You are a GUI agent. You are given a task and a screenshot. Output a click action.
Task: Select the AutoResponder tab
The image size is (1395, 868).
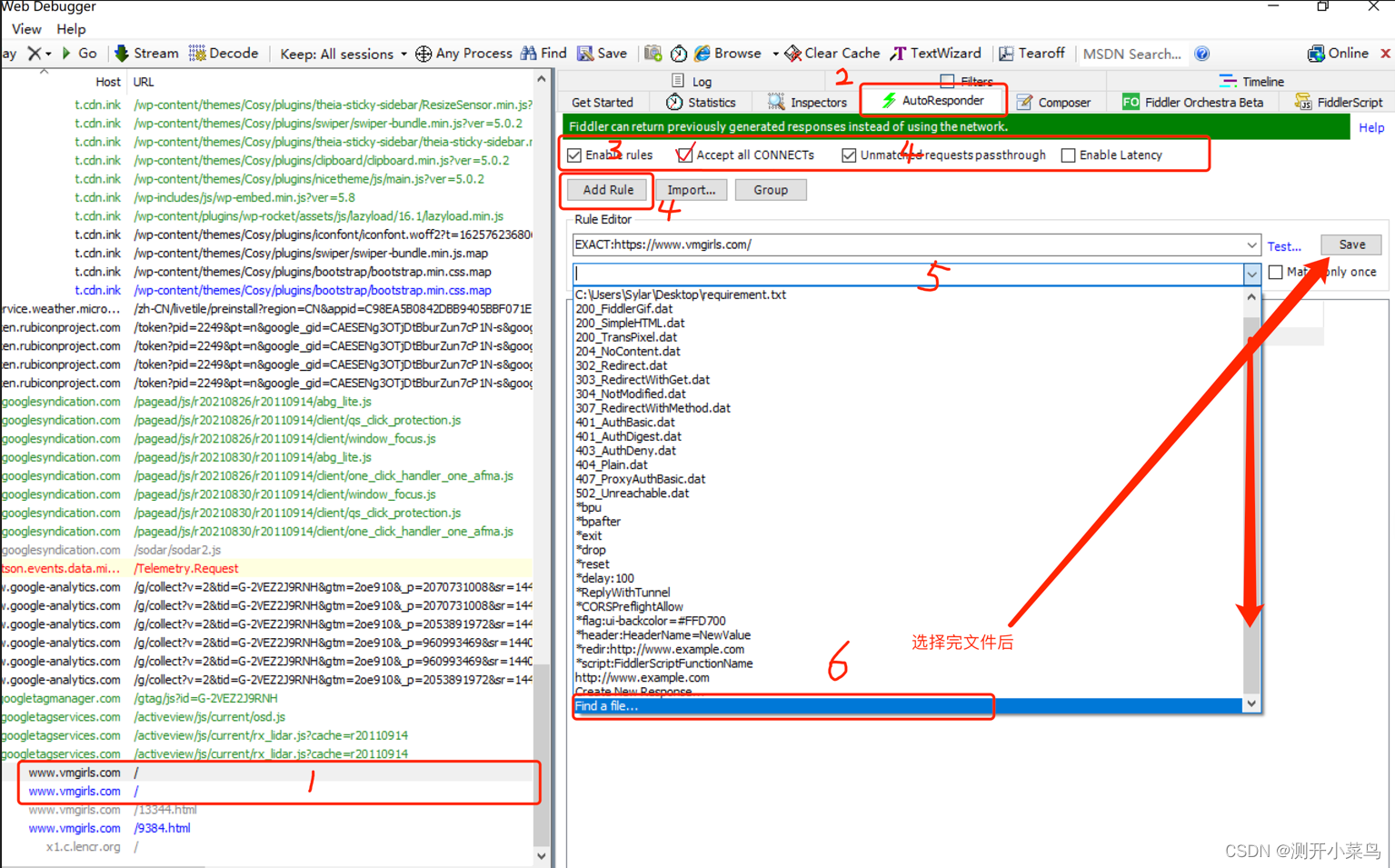tap(932, 100)
